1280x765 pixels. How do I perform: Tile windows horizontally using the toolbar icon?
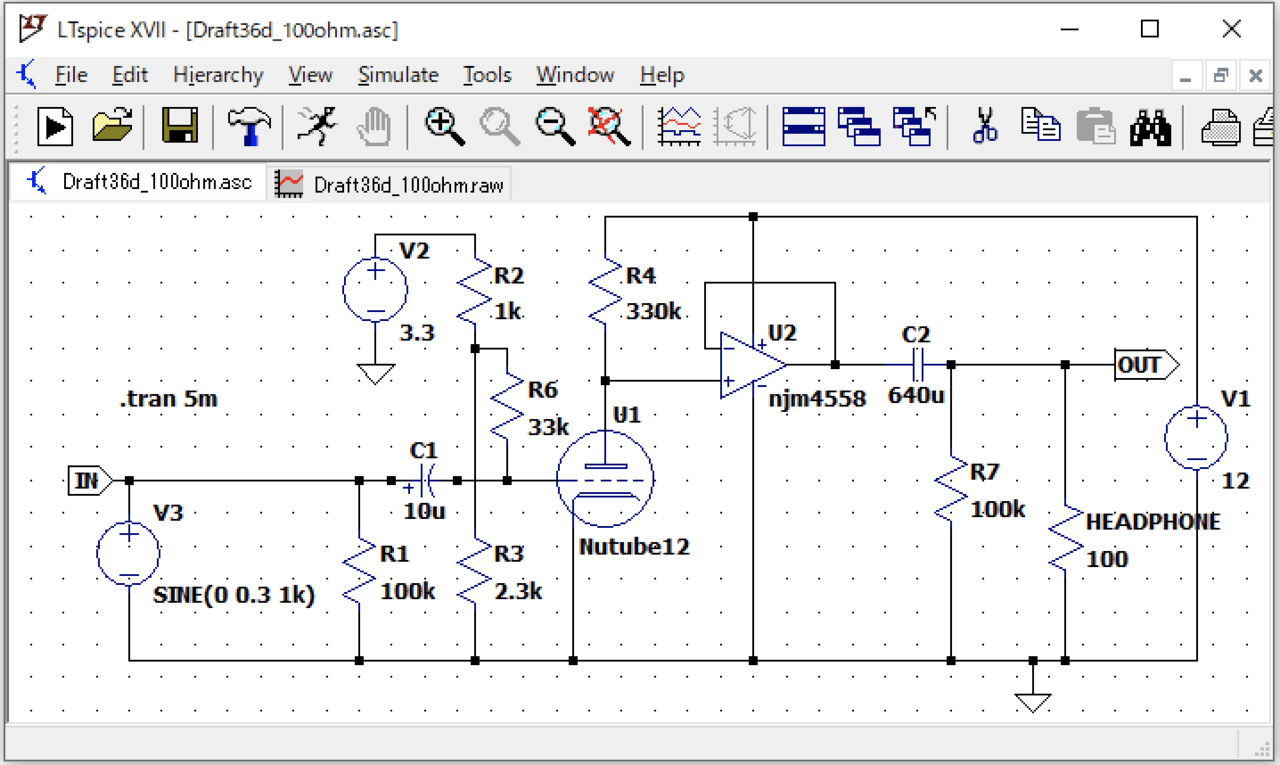point(803,126)
